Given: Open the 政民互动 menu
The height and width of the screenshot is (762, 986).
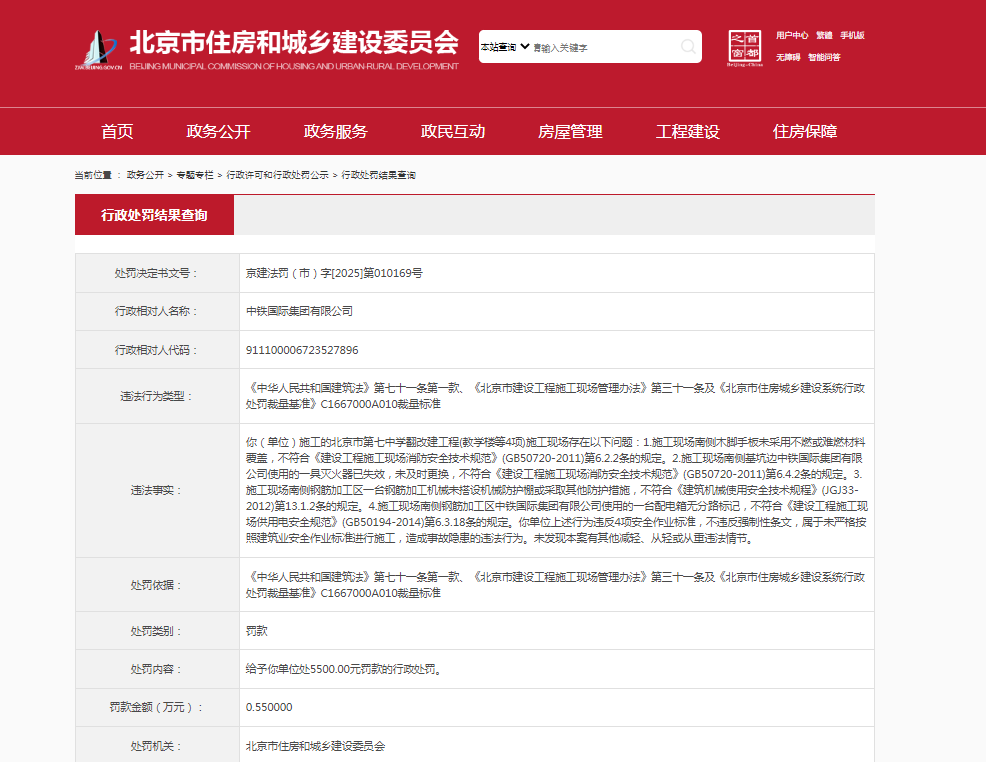Looking at the screenshot, I should click(x=453, y=131).
